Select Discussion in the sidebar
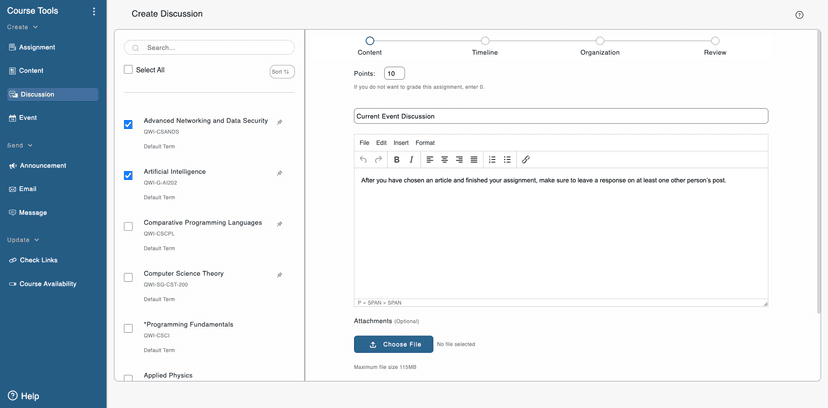The image size is (828, 408). pos(52,94)
